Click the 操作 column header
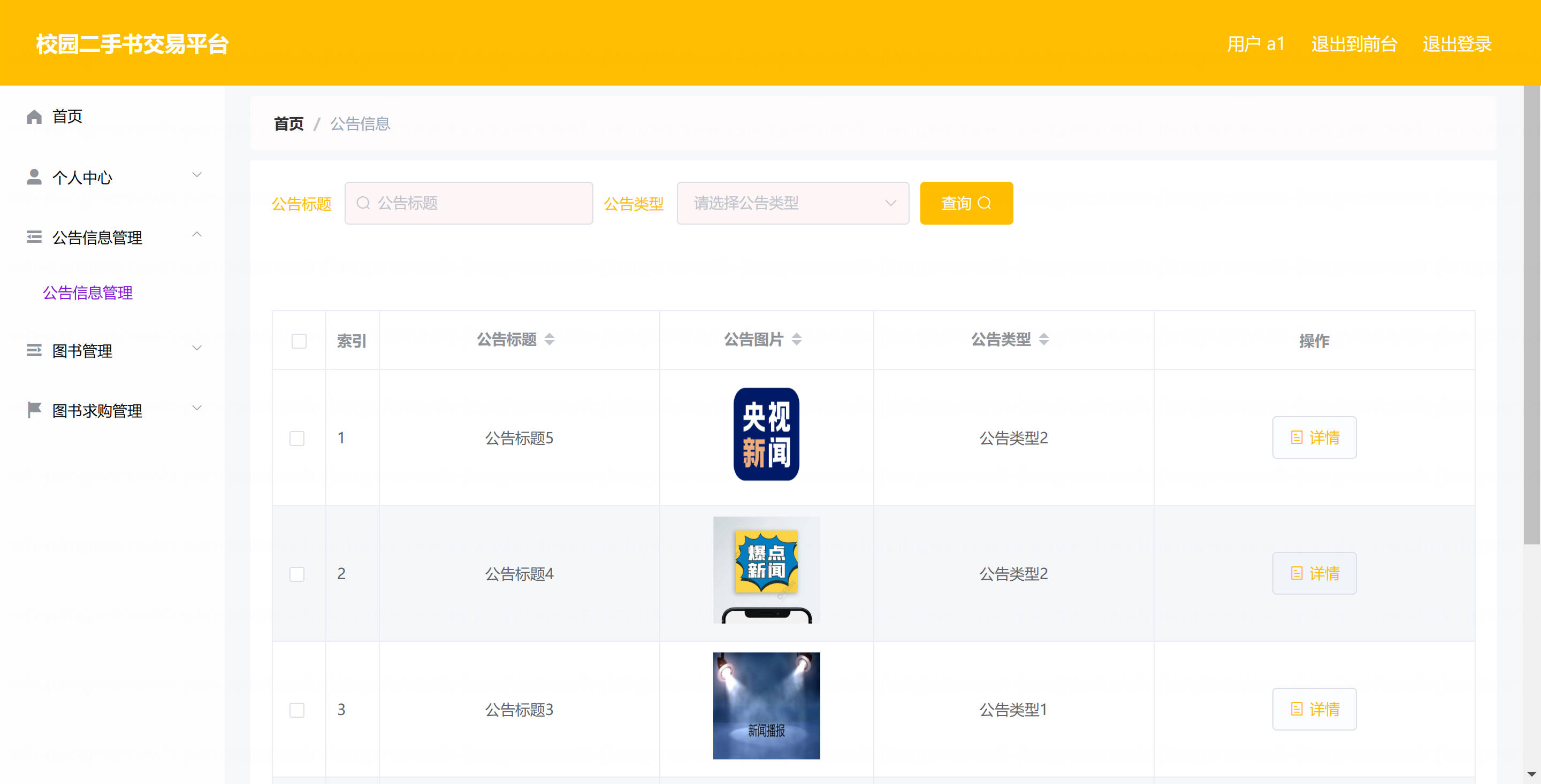Image resolution: width=1541 pixels, height=784 pixels. pos(1314,341)
